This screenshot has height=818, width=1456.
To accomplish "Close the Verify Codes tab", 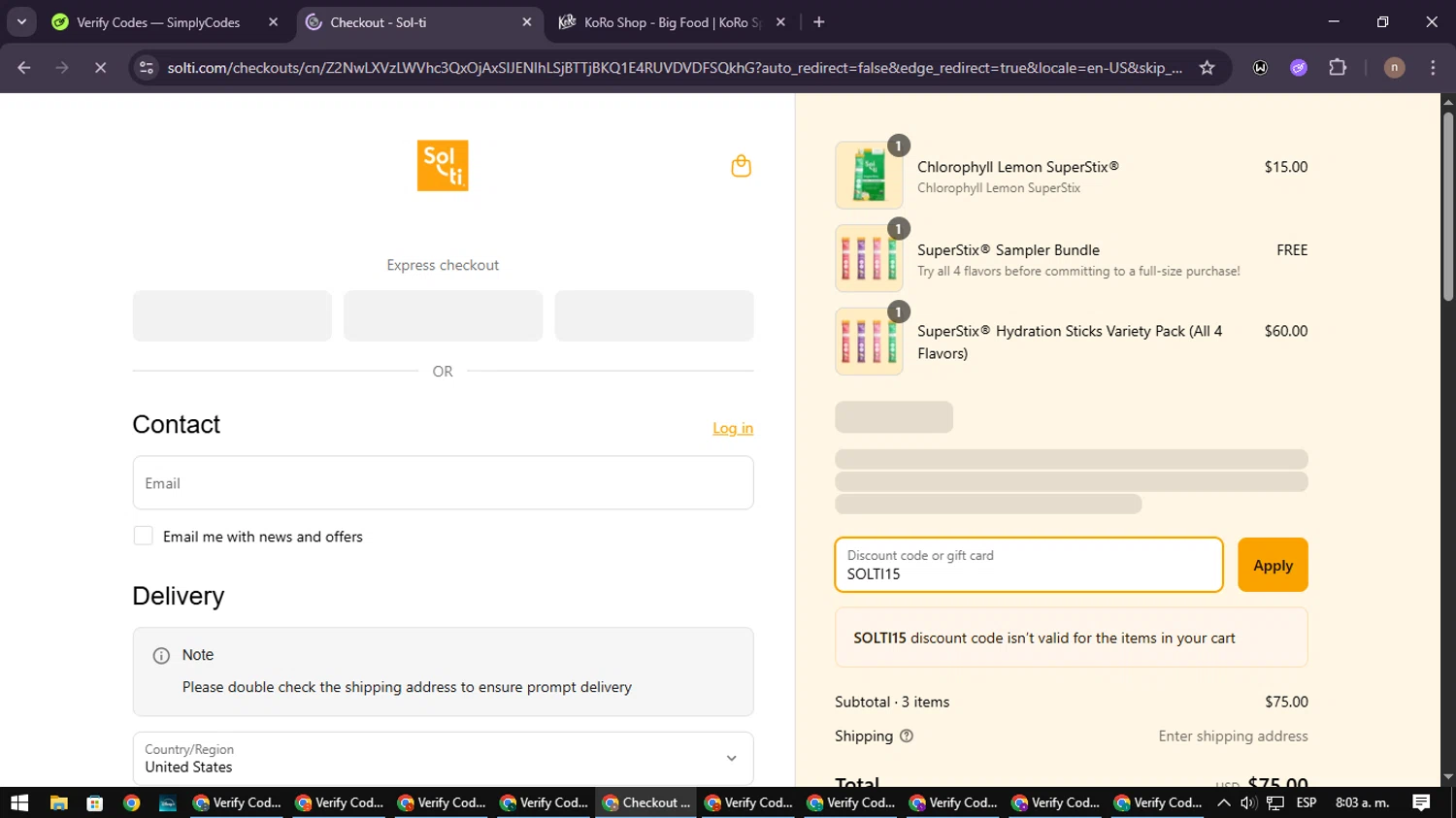I will pos(273,21).
